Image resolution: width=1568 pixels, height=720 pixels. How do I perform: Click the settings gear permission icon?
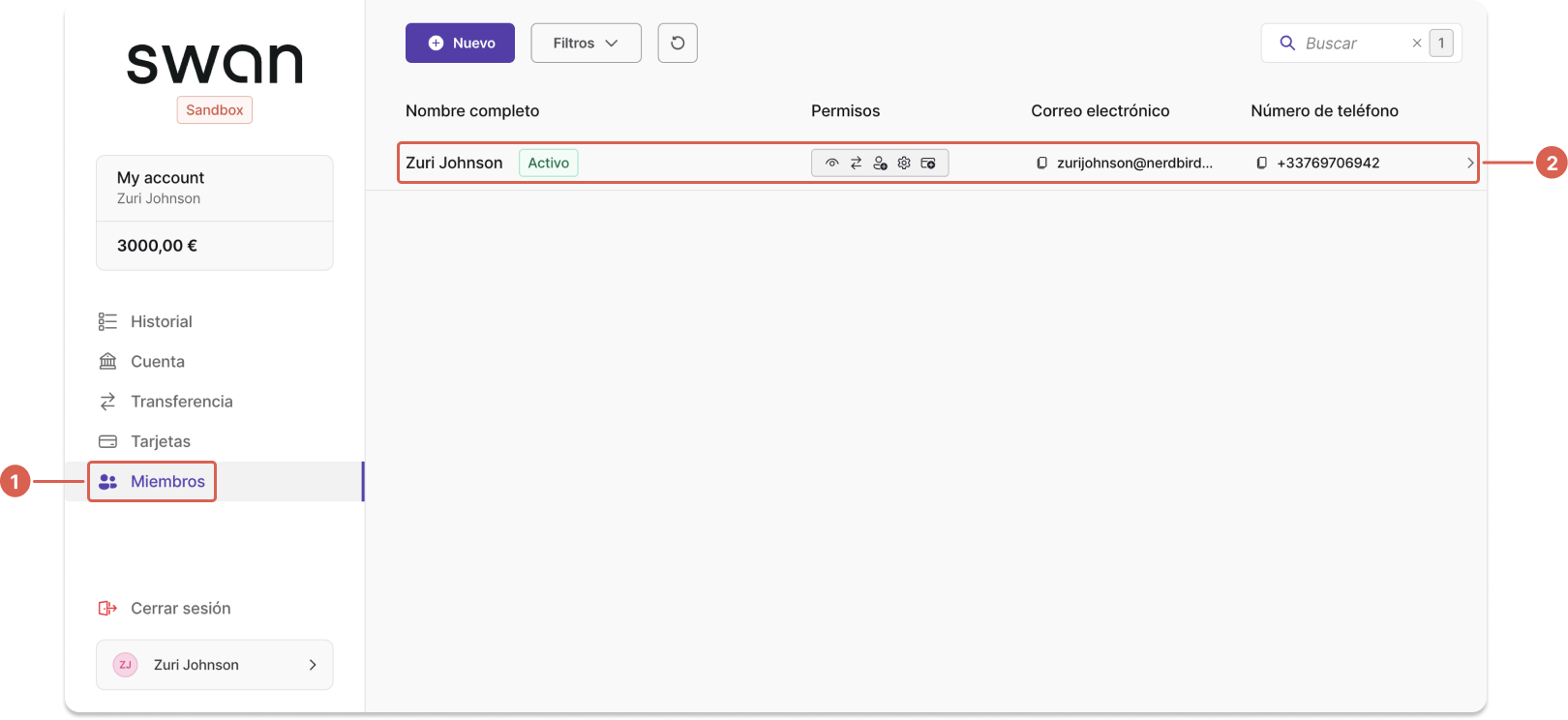[x=904, y=163]
